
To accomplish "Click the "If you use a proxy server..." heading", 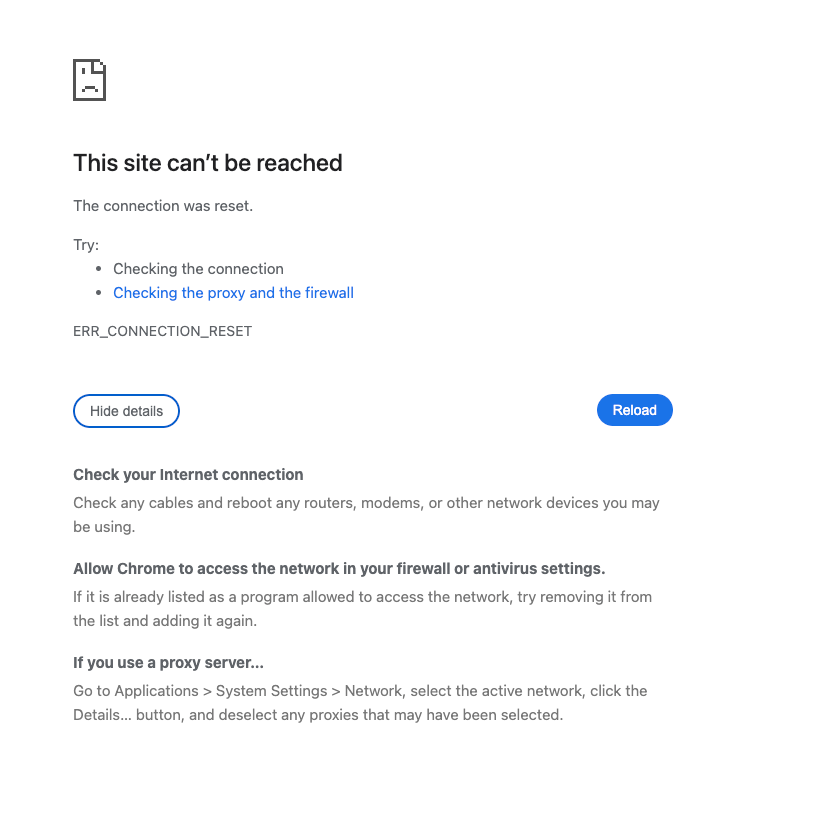I will pos(168,663).
